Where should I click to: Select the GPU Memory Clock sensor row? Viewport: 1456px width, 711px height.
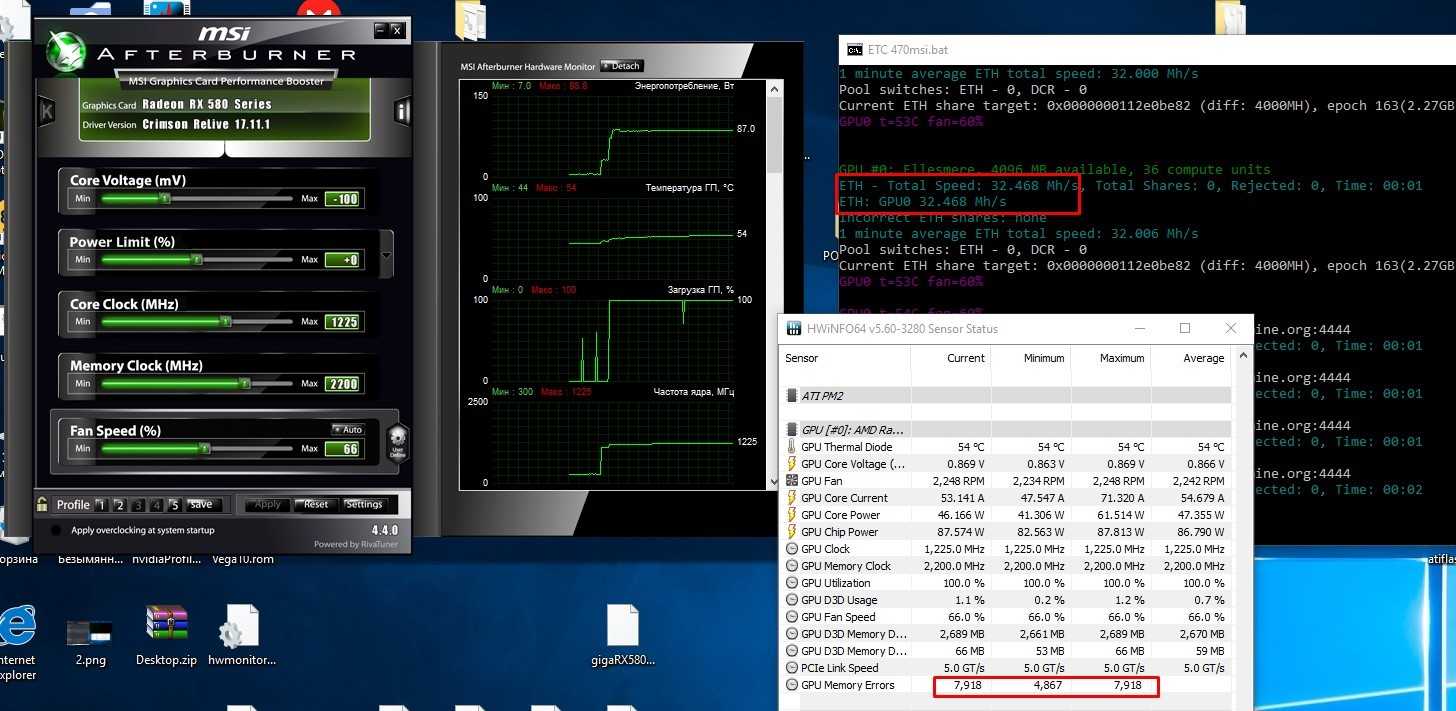click(x=1007, y=566)
